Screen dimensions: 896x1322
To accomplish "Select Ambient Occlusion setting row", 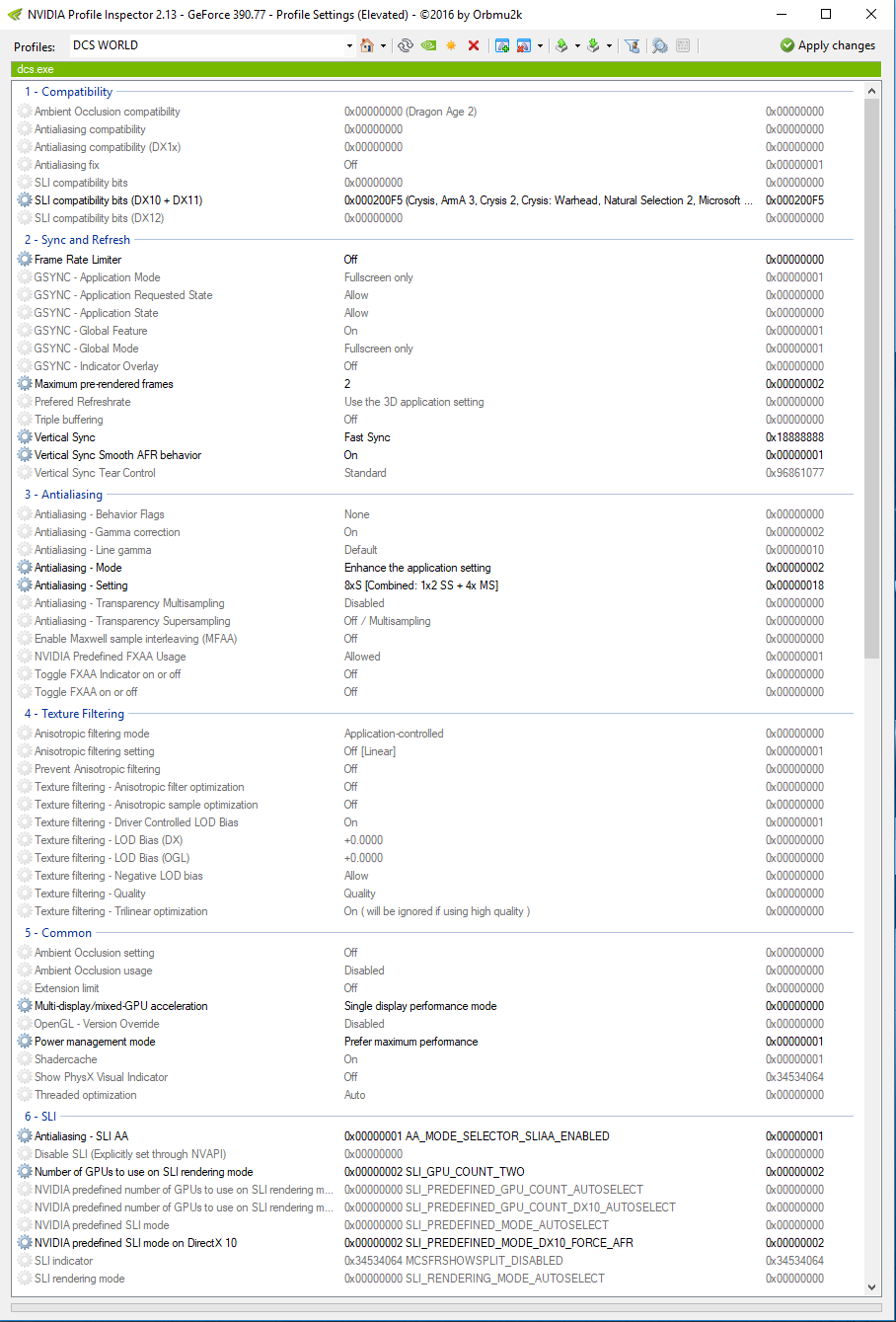I will point(436,953).
